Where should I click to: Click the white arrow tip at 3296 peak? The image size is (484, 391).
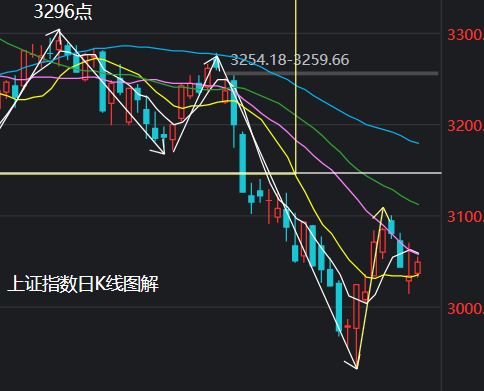point(59,30)
